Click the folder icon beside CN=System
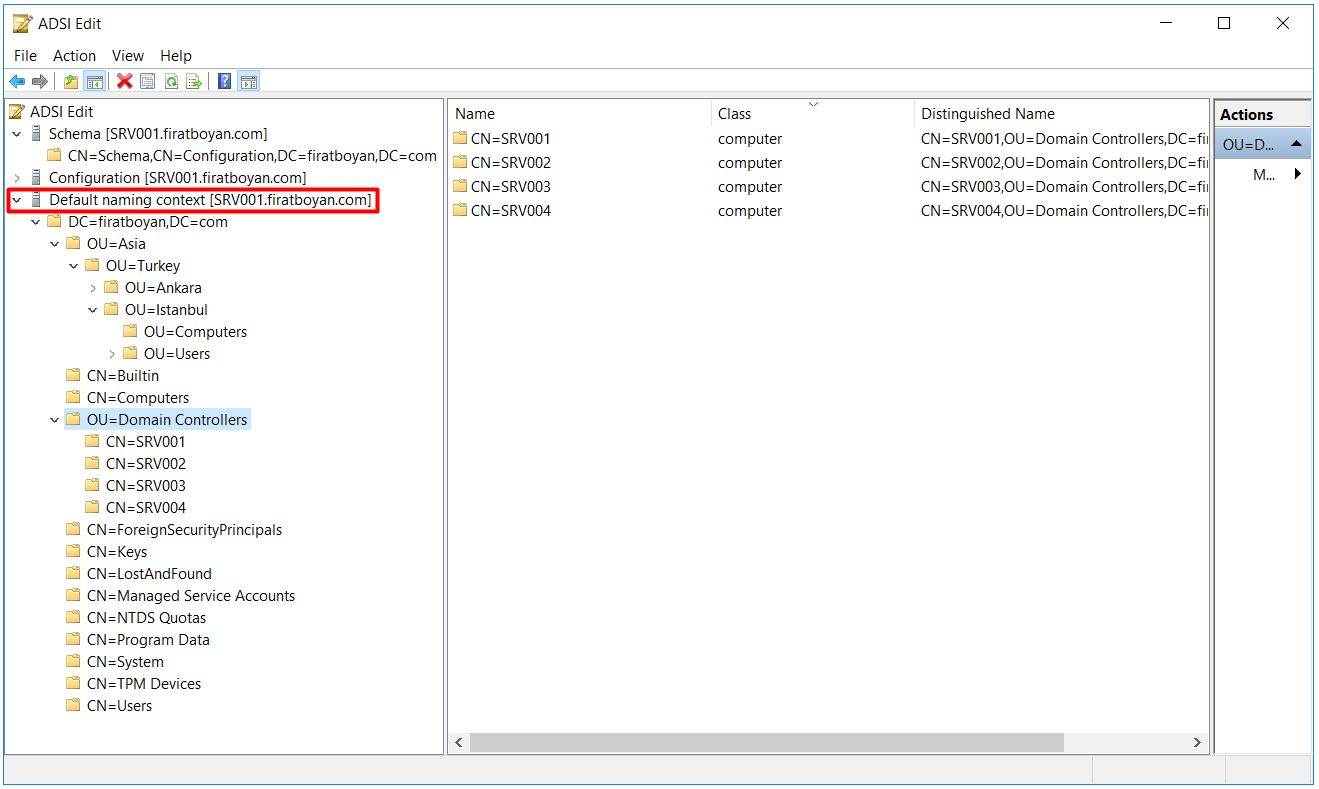 (73, 662)
